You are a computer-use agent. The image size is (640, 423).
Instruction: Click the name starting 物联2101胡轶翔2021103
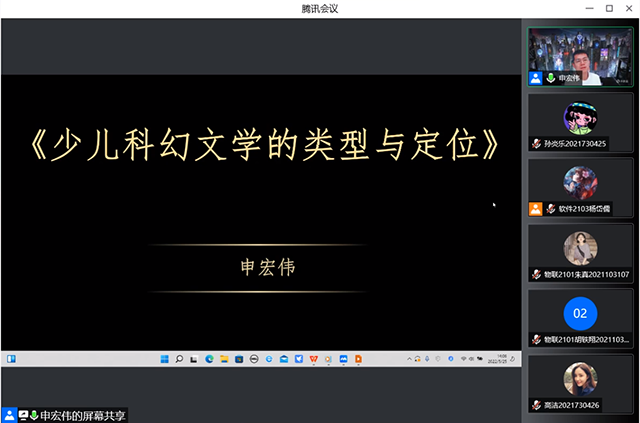[x=587, y=339]
